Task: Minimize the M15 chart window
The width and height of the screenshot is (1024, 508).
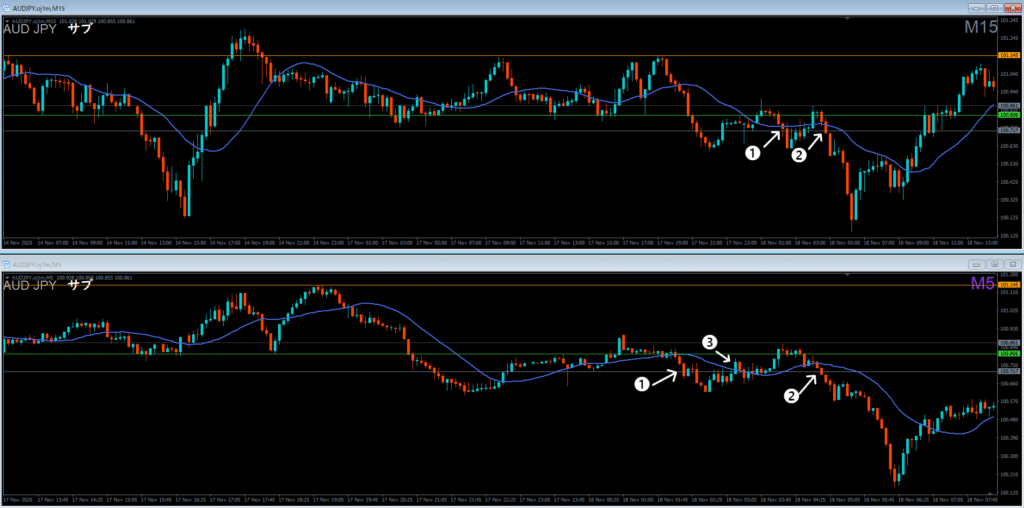Action: point(977,8)
